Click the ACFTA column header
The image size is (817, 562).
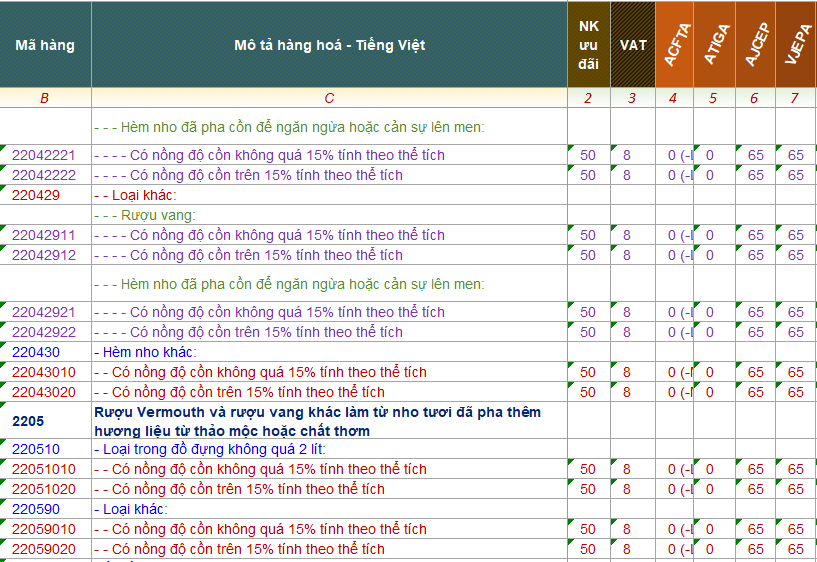673,45
